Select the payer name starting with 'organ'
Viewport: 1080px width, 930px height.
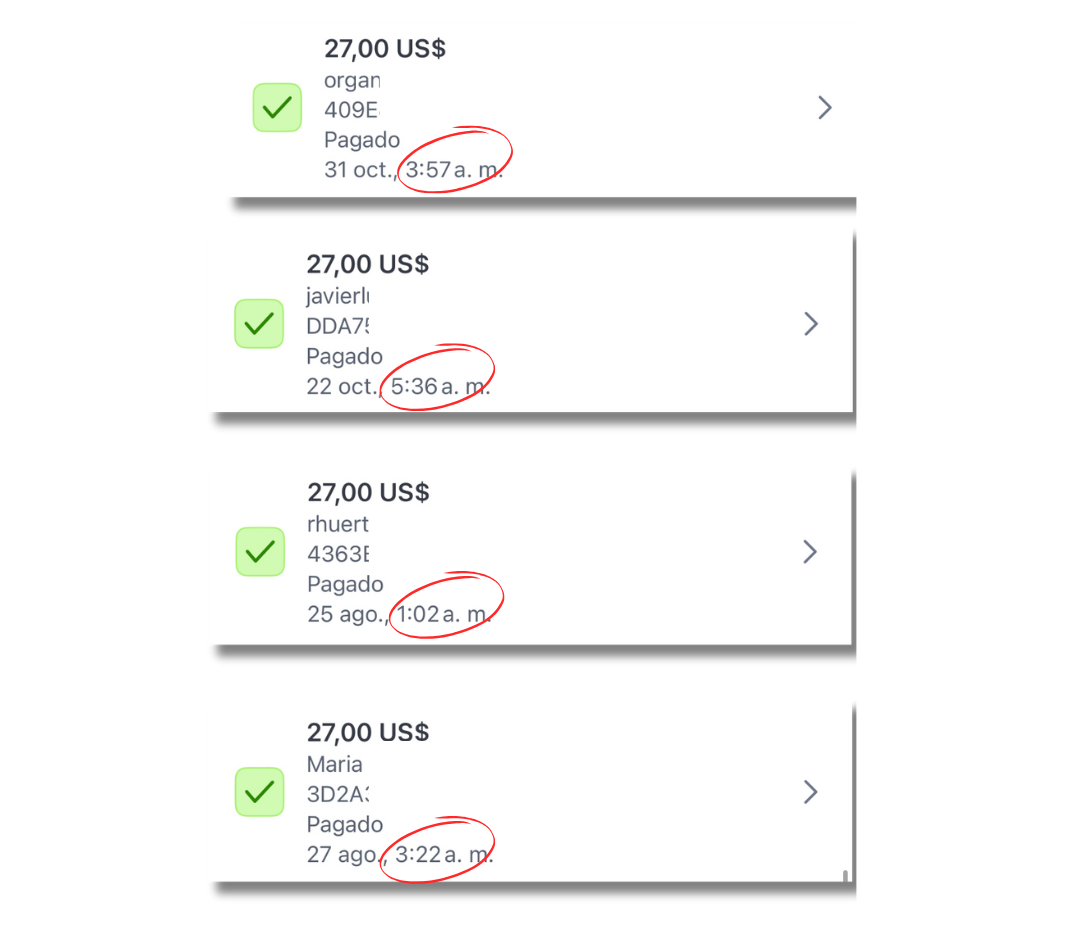(x=352, y=81)
